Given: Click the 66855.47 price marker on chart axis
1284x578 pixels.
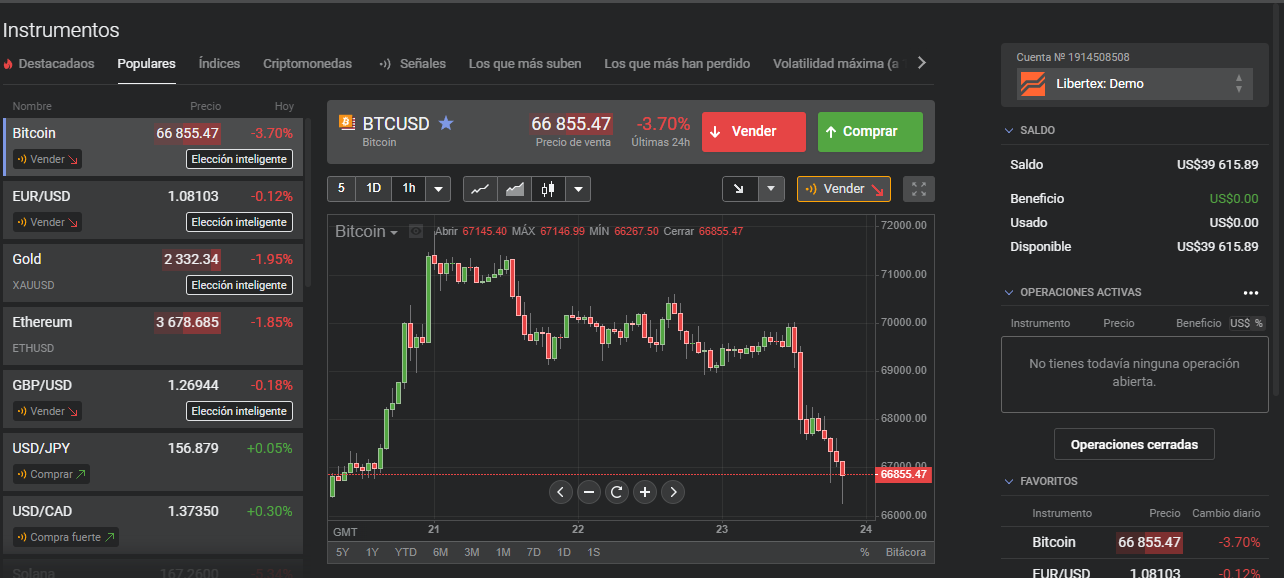Looking at the screenshot, I should pos(904,474).
